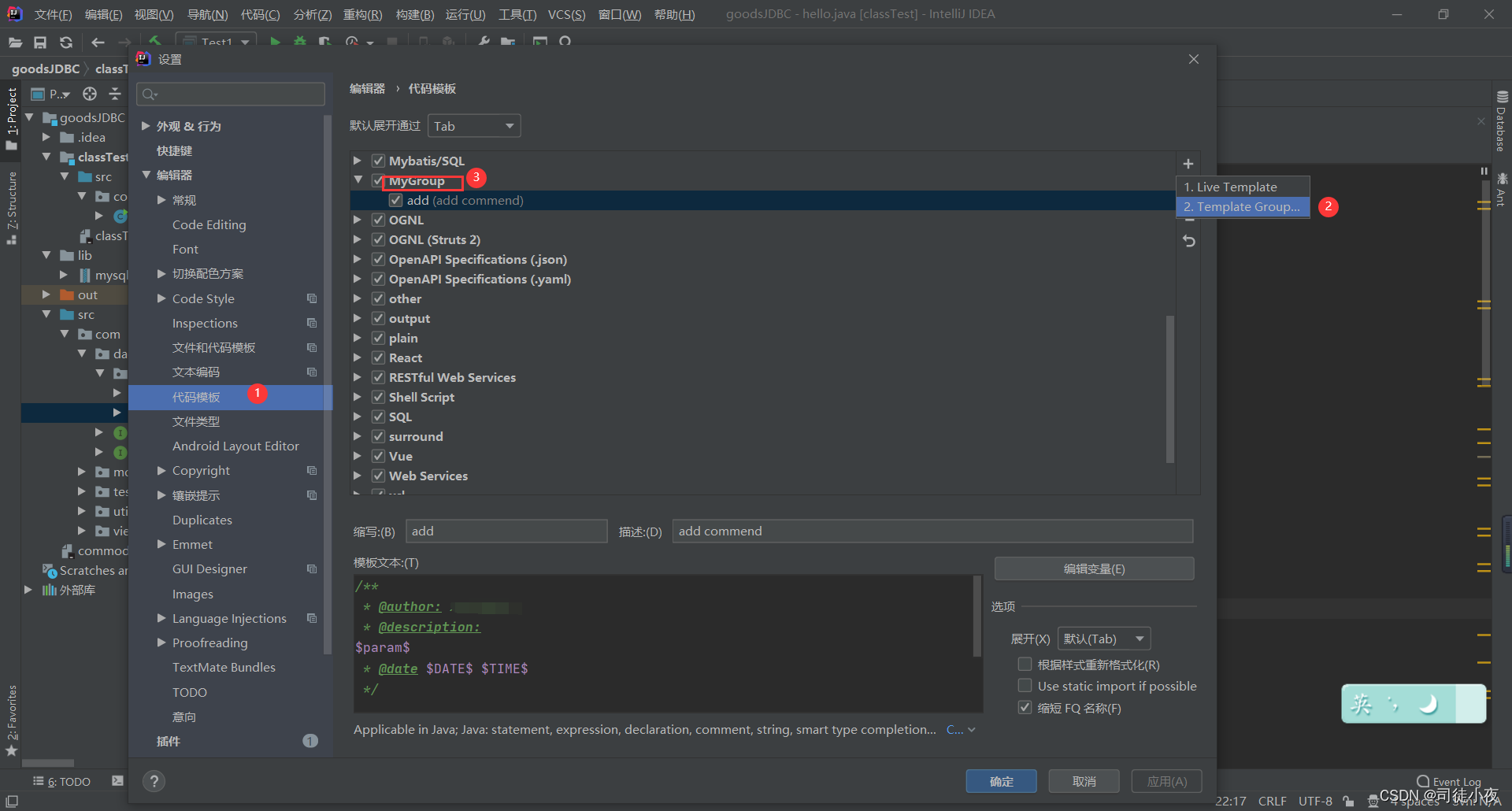Expand the Mybatis/SQL template group
Viewport: 1512px width, 811px height.
tap(358, 161)
